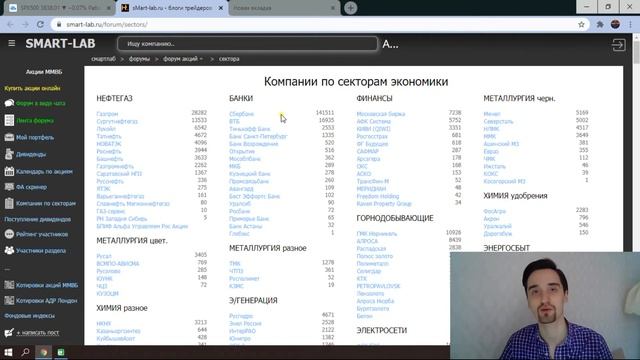Click the написать пост pencil icon
Screen dimensions: 640x360
click(9, 333)
